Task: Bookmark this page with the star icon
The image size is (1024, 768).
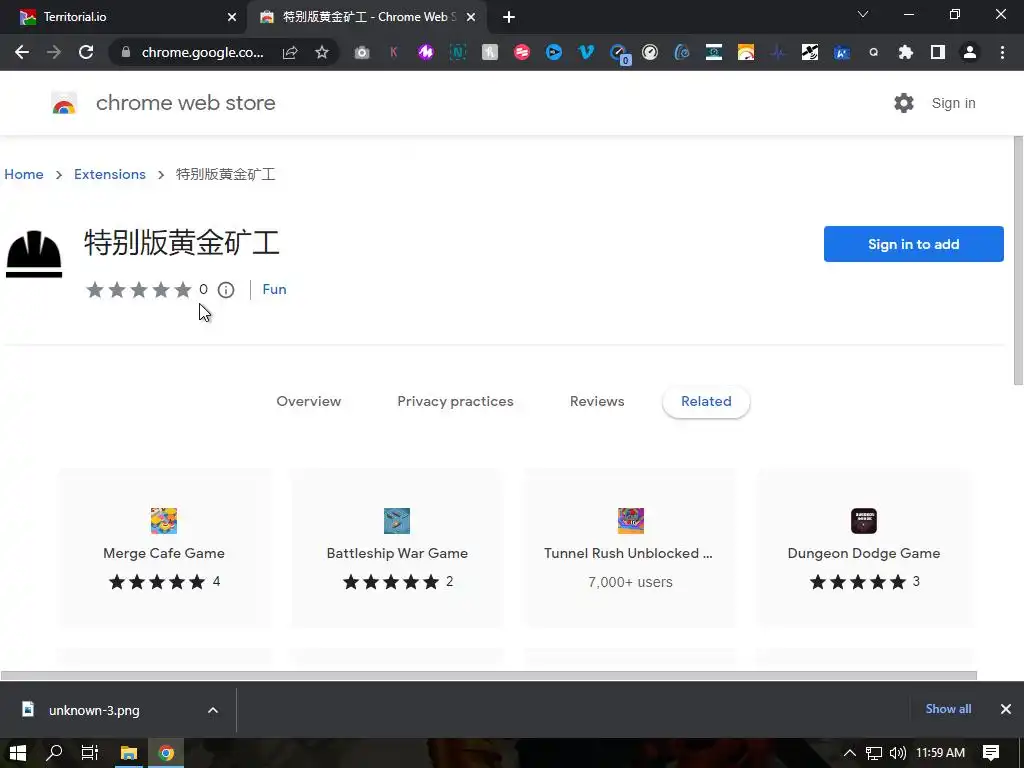Action: [321, 52]
